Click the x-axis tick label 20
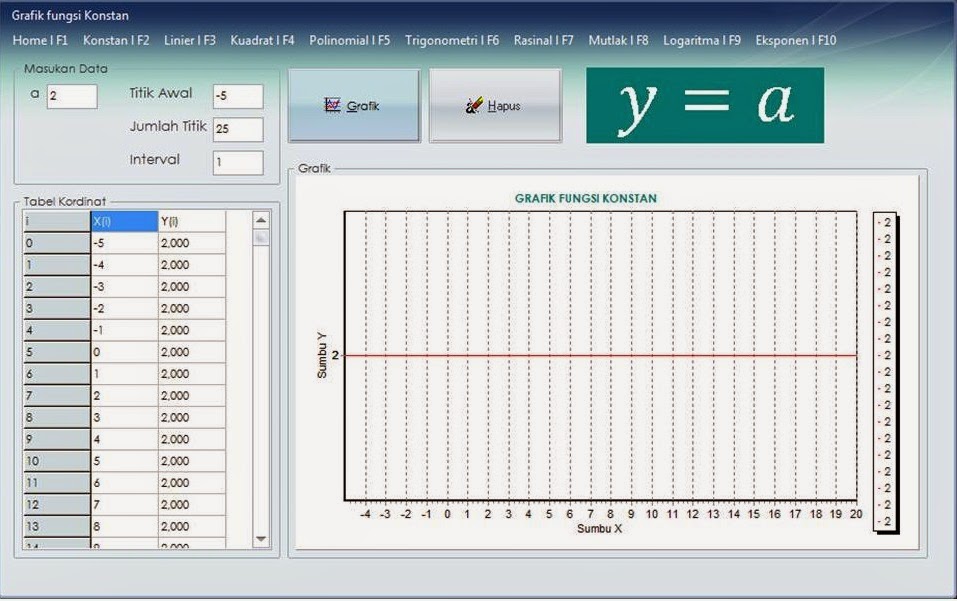The height and width of the screenshot is (601, 957). [x=856, y=514]
